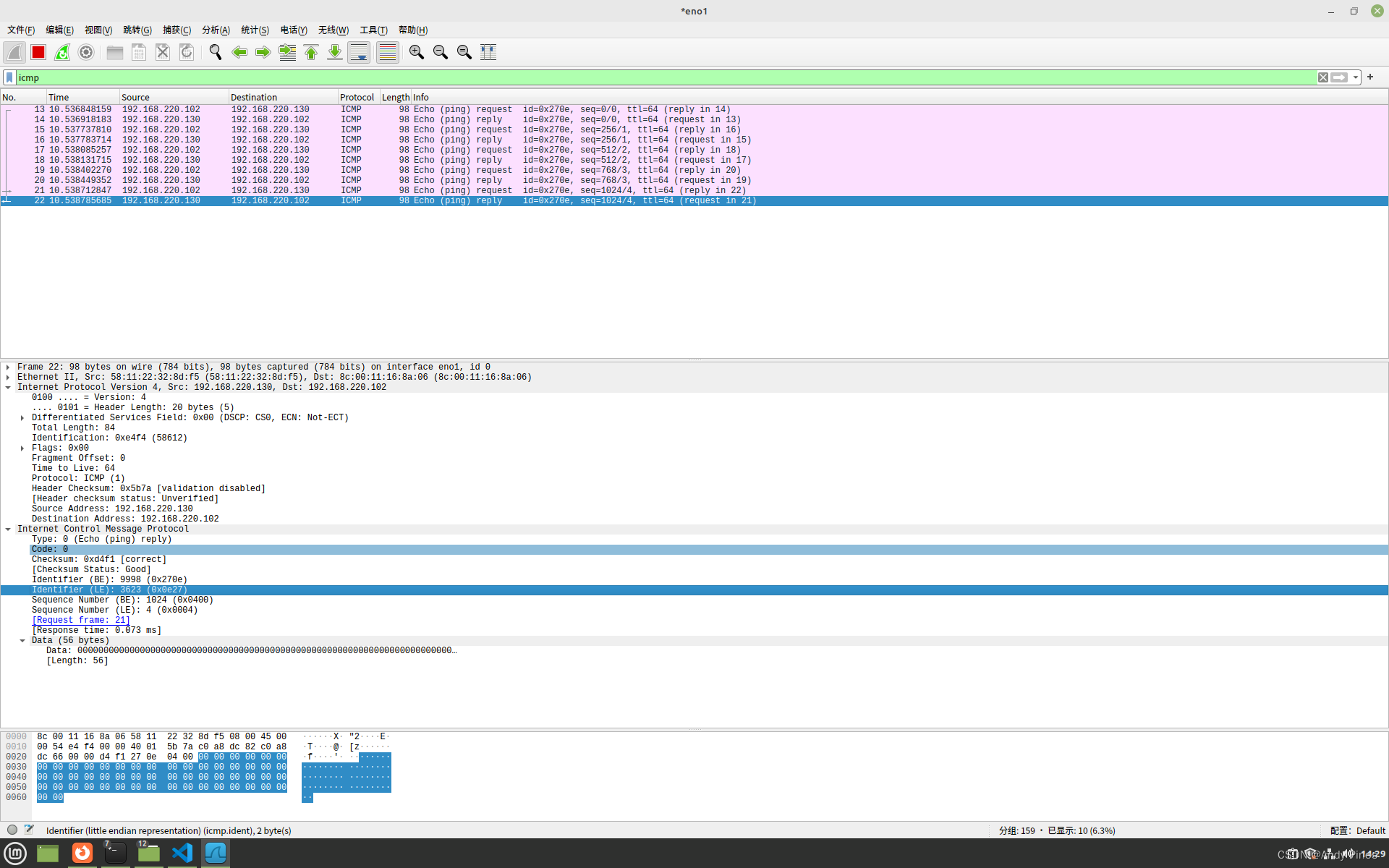Expand the Frame 22 tree node
The image size is (1389, 868).
pos(8,367)
